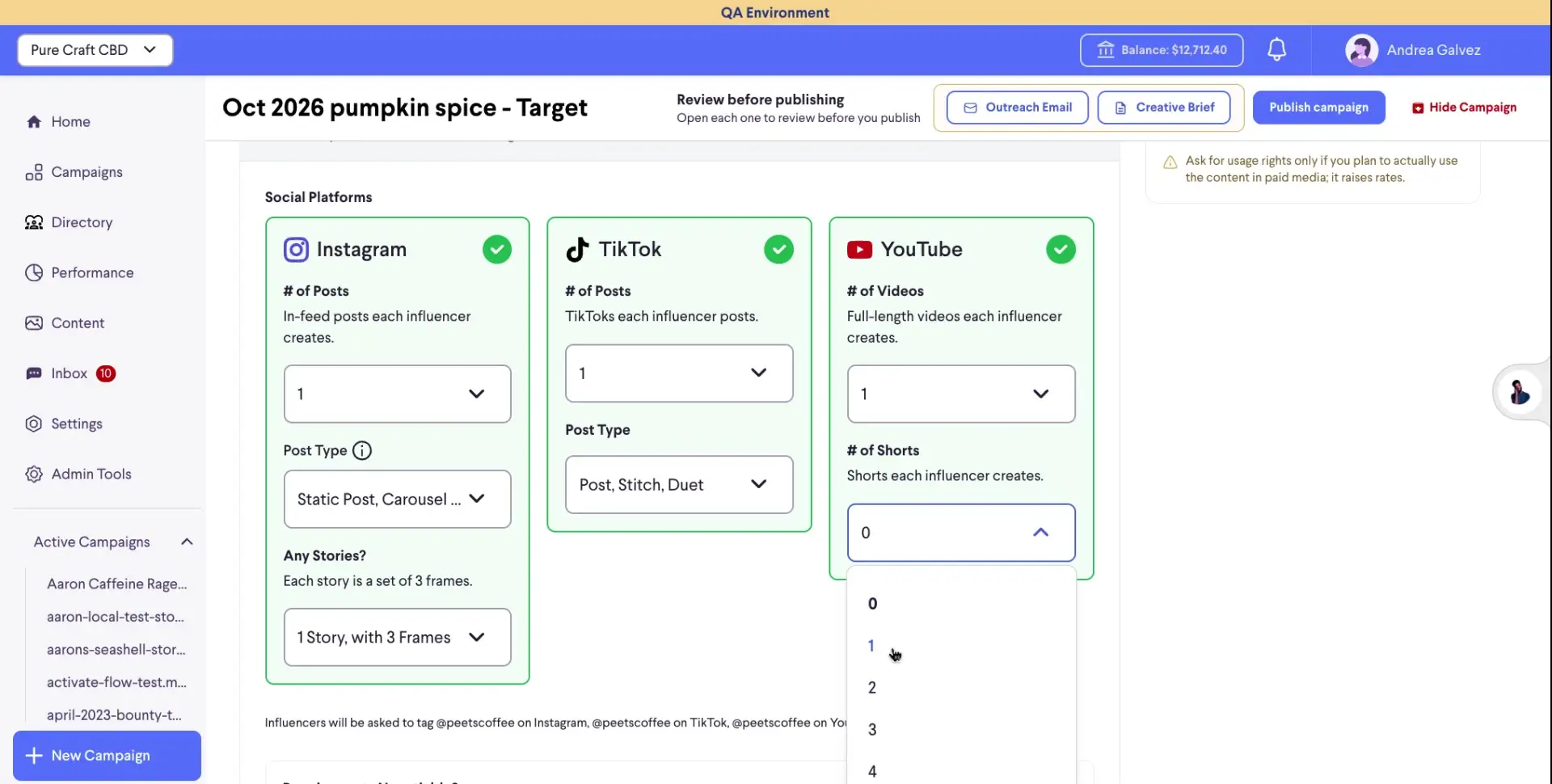Open Andrea Galvez profile avatar
This screenshot has width=1552, height=784.
tap(1361, 50)
